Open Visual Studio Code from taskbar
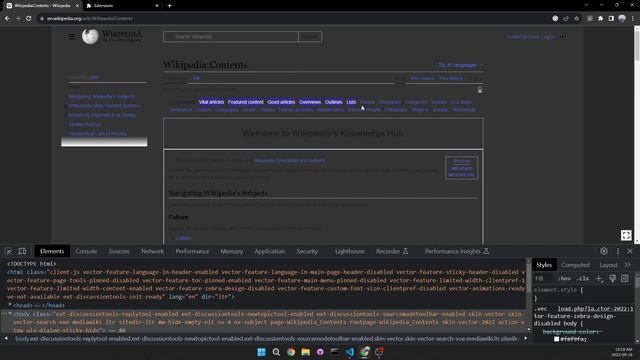The image size is (640, 360). click(349, 352)
